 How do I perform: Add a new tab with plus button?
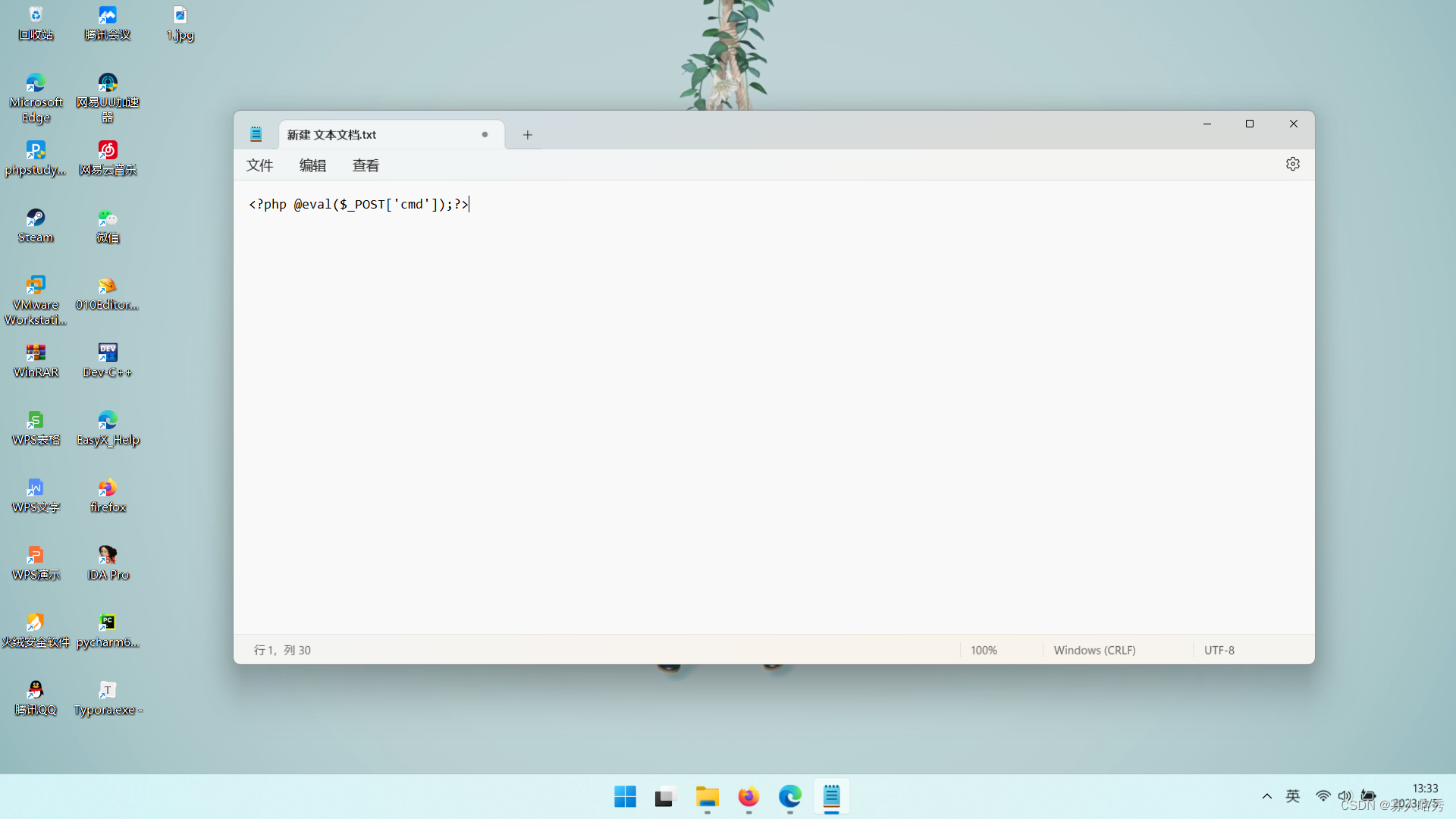coord(527,135)
